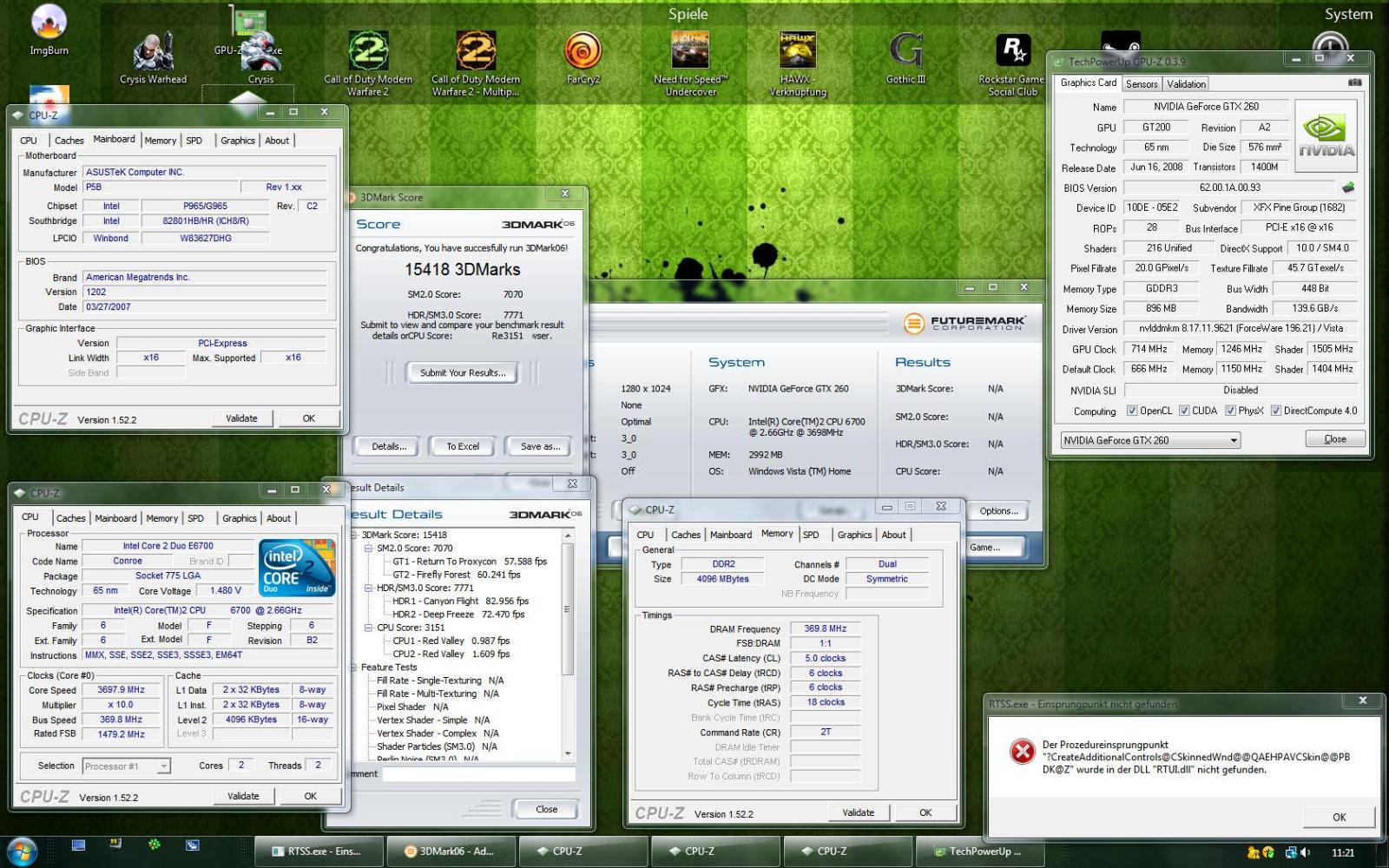Toggle the OpenCL checkbox in GPU-Z
The width and height of the screenshot is (1389, 868).
click(1132, 411)
